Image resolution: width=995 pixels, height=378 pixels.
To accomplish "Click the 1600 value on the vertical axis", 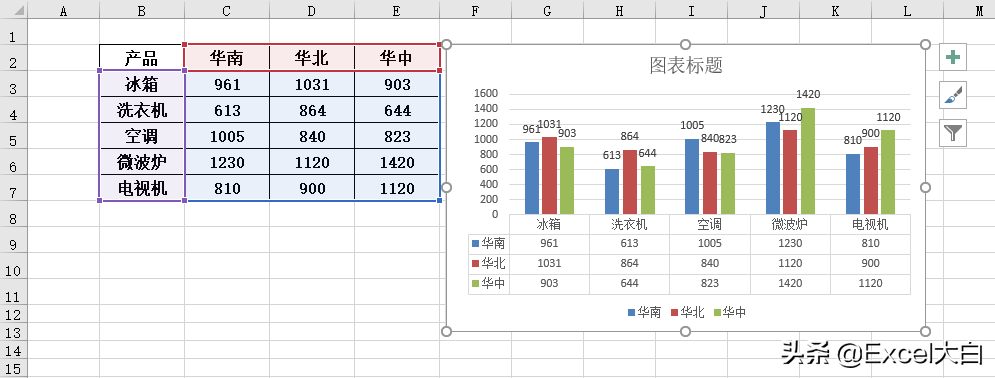I will (x=486, y=93).
